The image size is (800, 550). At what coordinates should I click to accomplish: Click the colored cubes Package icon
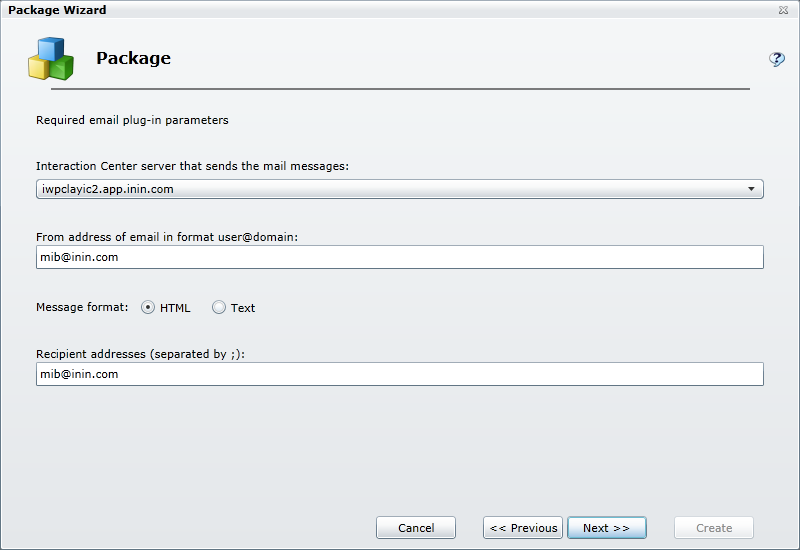coord(50,58)
